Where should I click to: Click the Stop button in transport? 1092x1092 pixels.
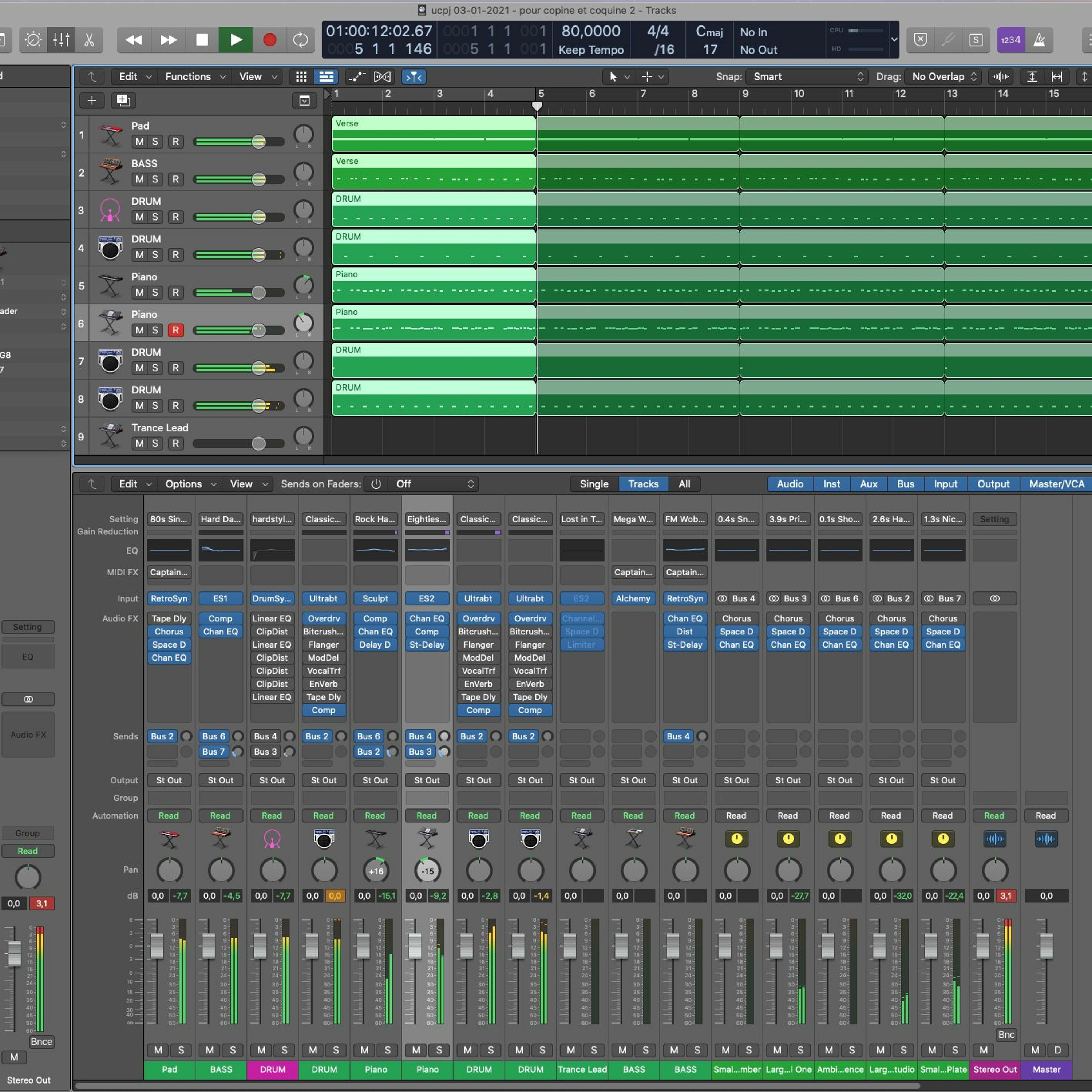pyautogui.click(x=202, y=40)
